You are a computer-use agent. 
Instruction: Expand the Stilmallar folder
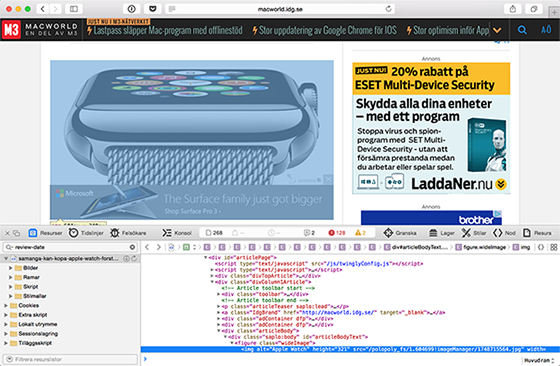pyautogui.click(x=10, y=296)
